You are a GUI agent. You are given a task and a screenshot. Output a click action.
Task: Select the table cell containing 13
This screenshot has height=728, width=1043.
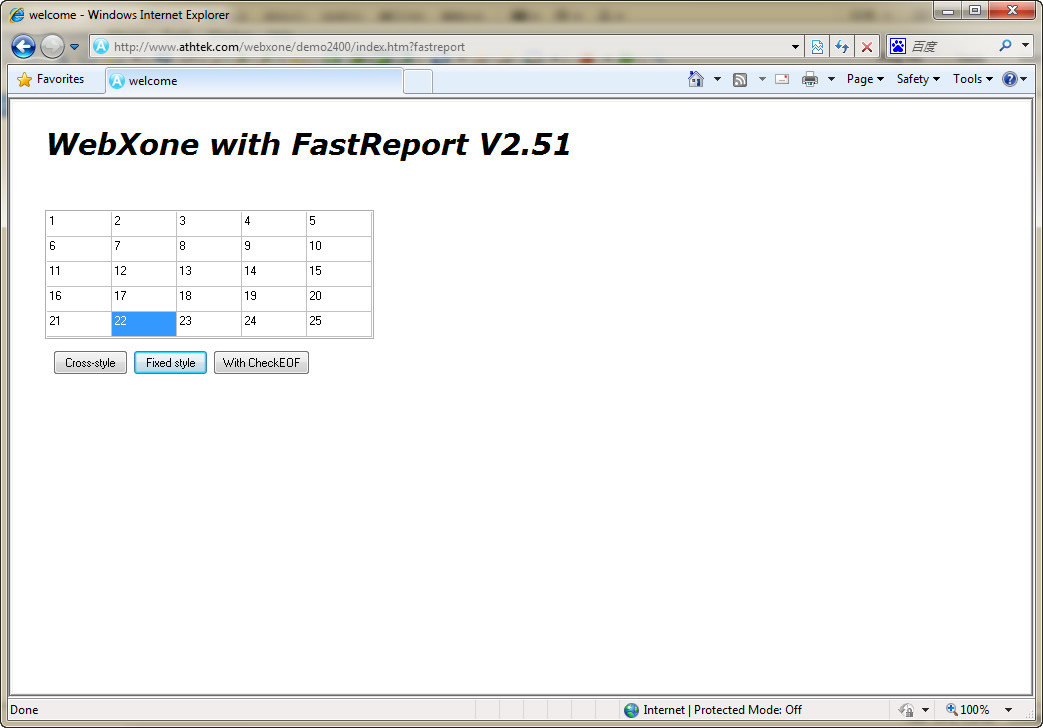click(208, 272)
